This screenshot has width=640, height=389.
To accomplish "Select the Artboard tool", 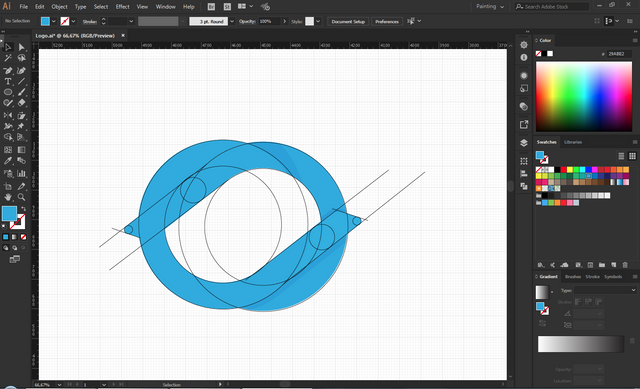I will 8,187.
